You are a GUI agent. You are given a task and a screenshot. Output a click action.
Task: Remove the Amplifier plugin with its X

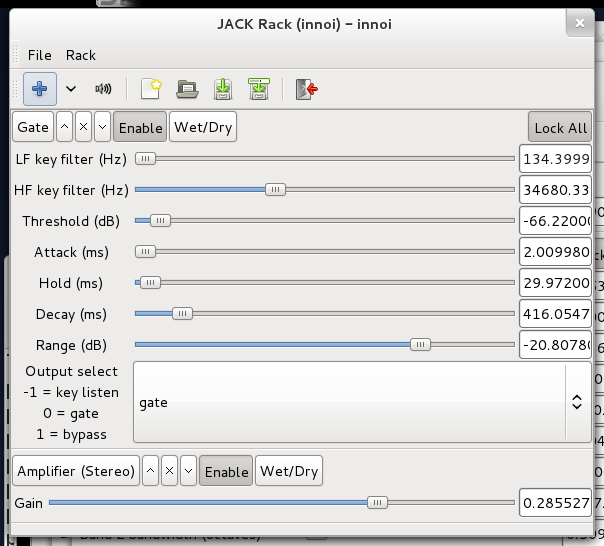pyautogui.click(x=169, y=471)
